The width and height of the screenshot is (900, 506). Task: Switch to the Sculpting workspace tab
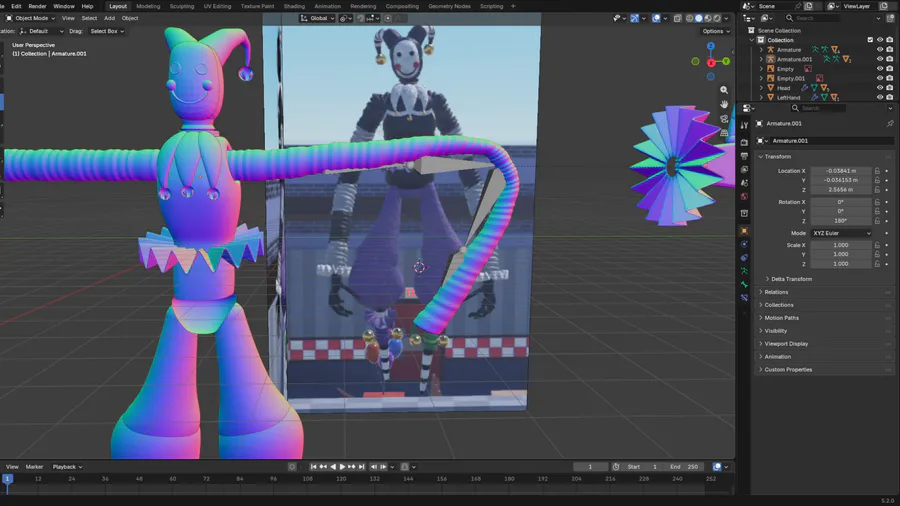[x=181, y=6]
